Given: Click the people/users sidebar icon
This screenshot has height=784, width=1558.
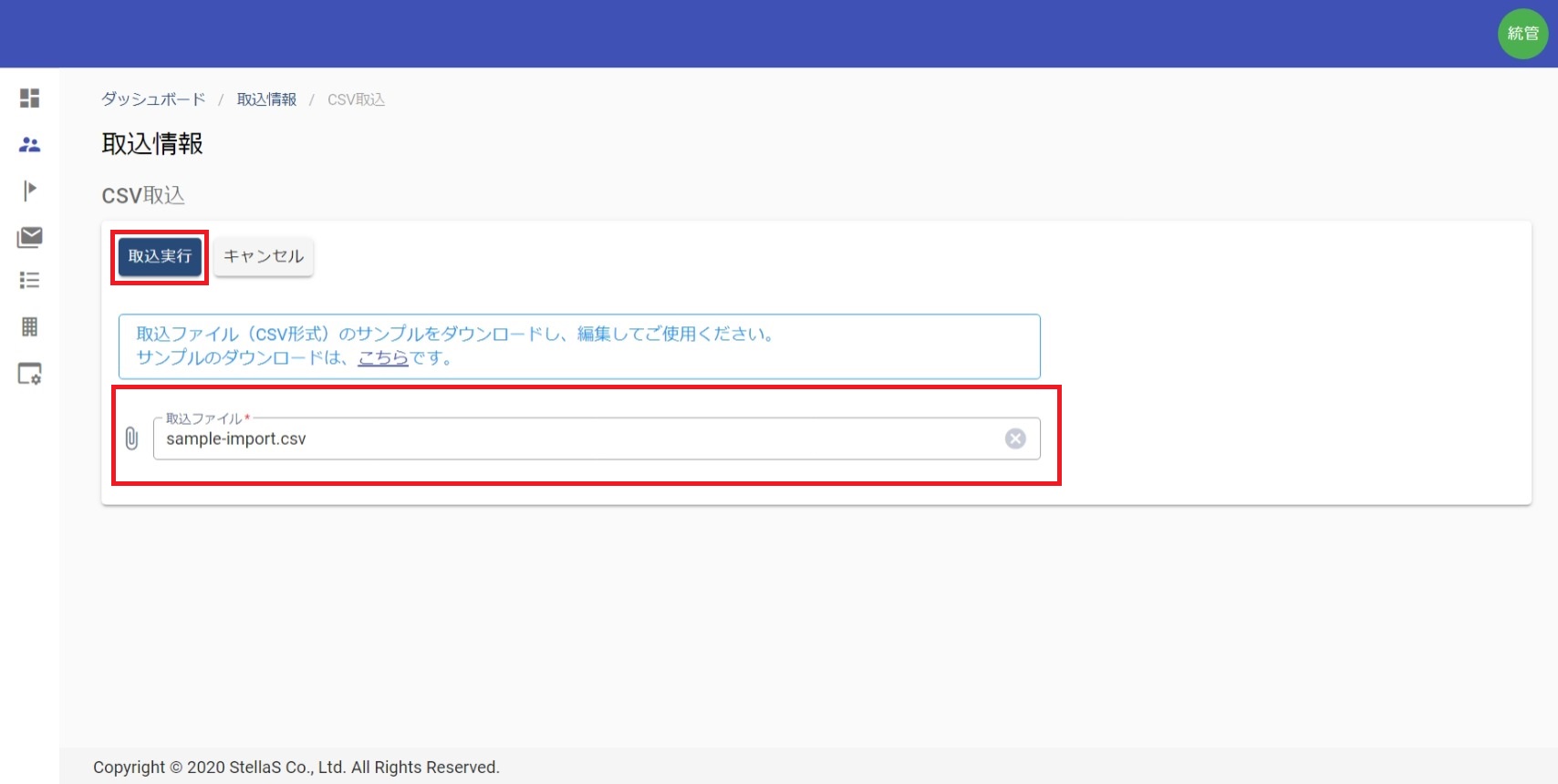Looking at the screenshot, I should [29, 144].
